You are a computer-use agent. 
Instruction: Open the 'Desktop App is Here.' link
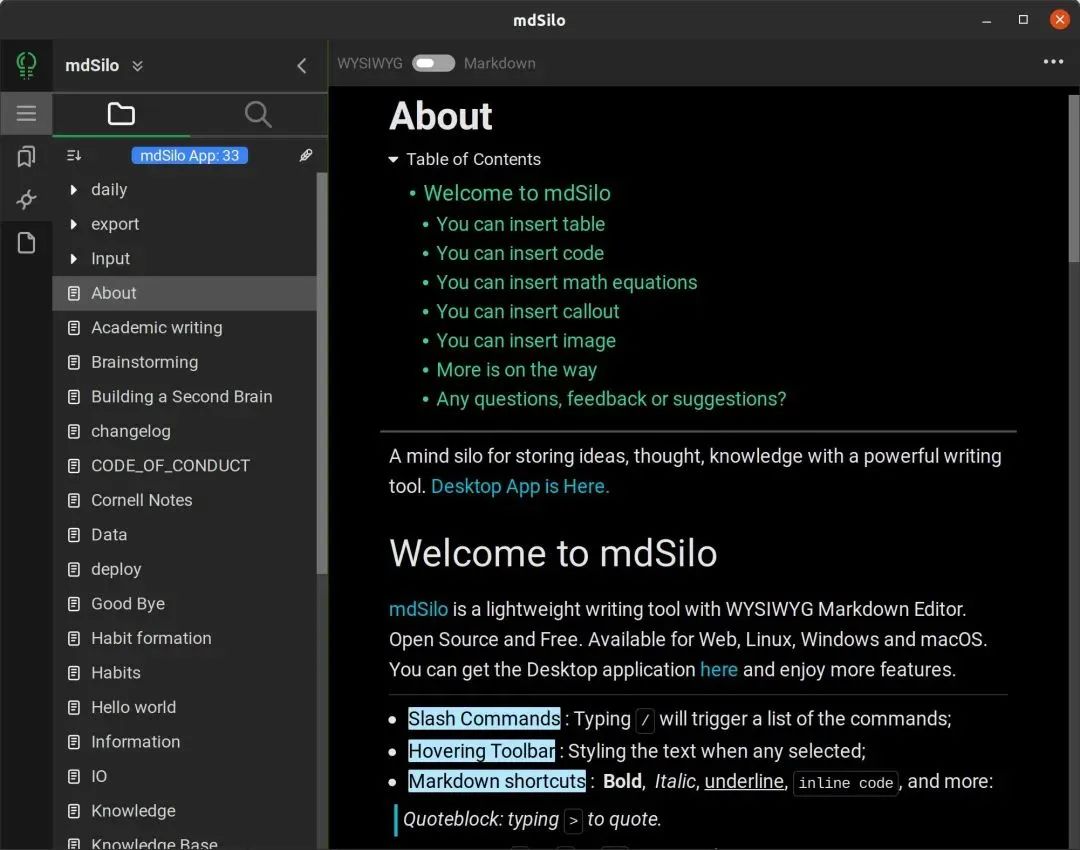520,486
